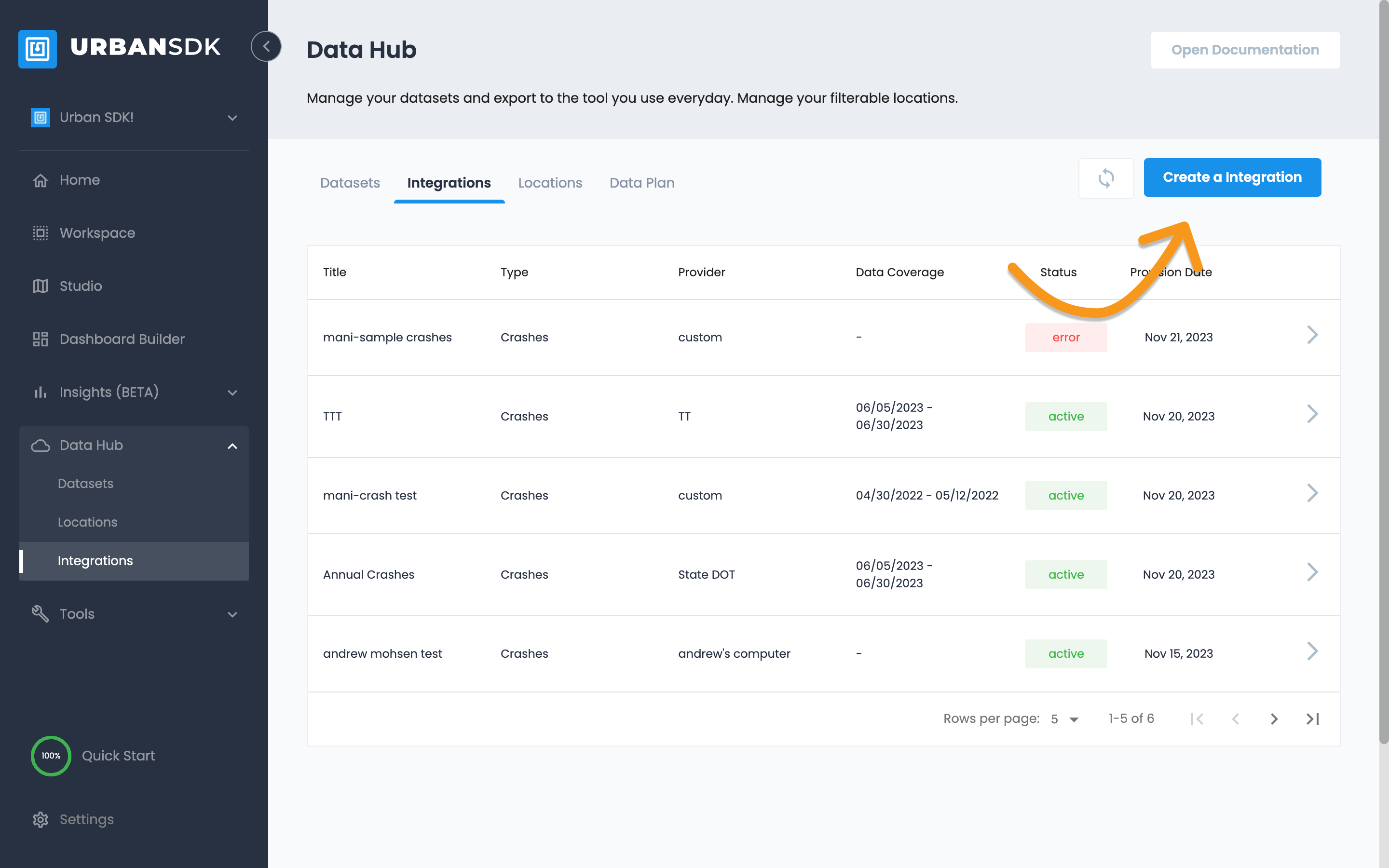Click Create a Integration button
This screenshot has width=1389, height=868.
[x=1232, y=177]
